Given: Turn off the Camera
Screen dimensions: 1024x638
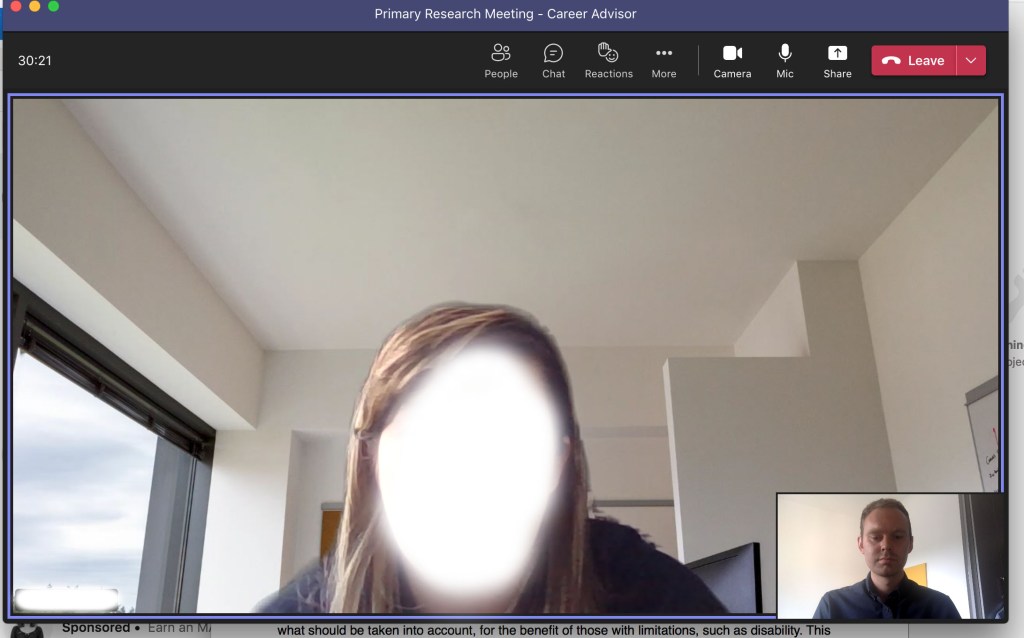Looking at the screenshot, I should click(x=732, y=60).
